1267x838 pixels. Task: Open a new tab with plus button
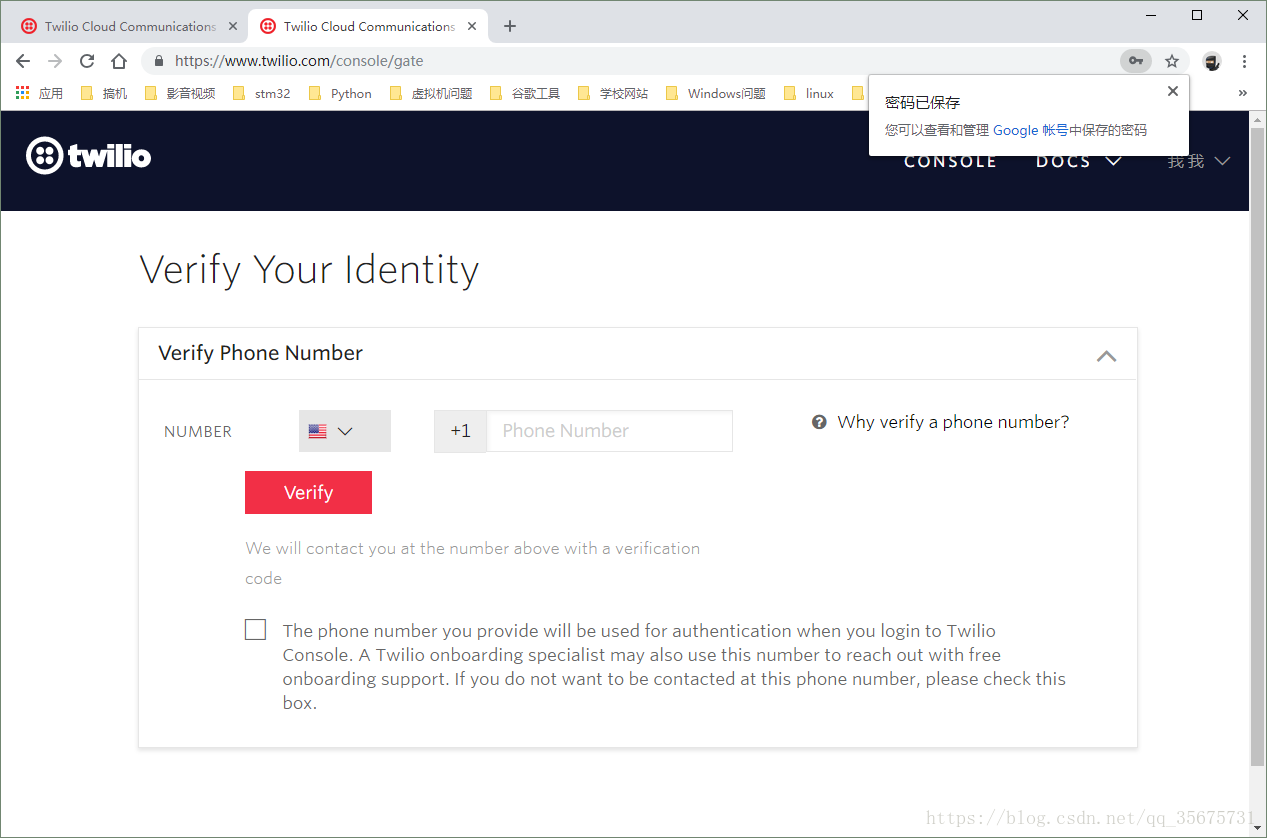coord(510,26)
